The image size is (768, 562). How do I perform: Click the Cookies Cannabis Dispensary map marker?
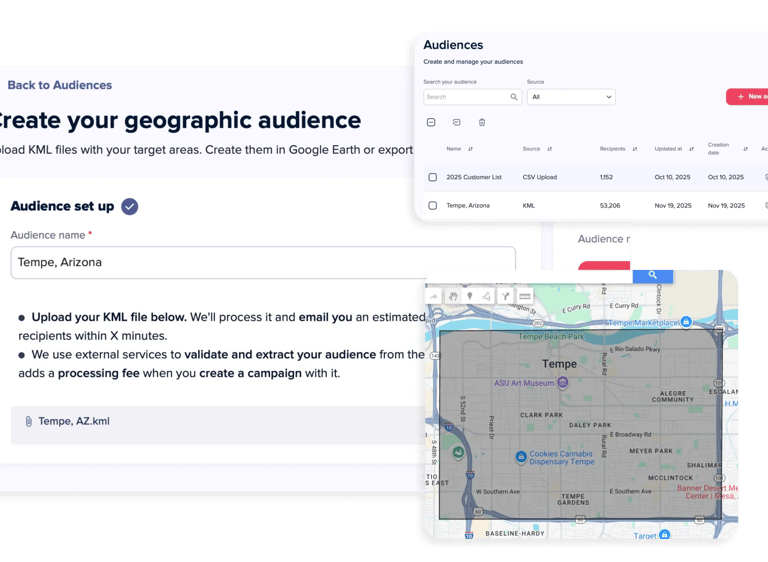tap(521, 457)
